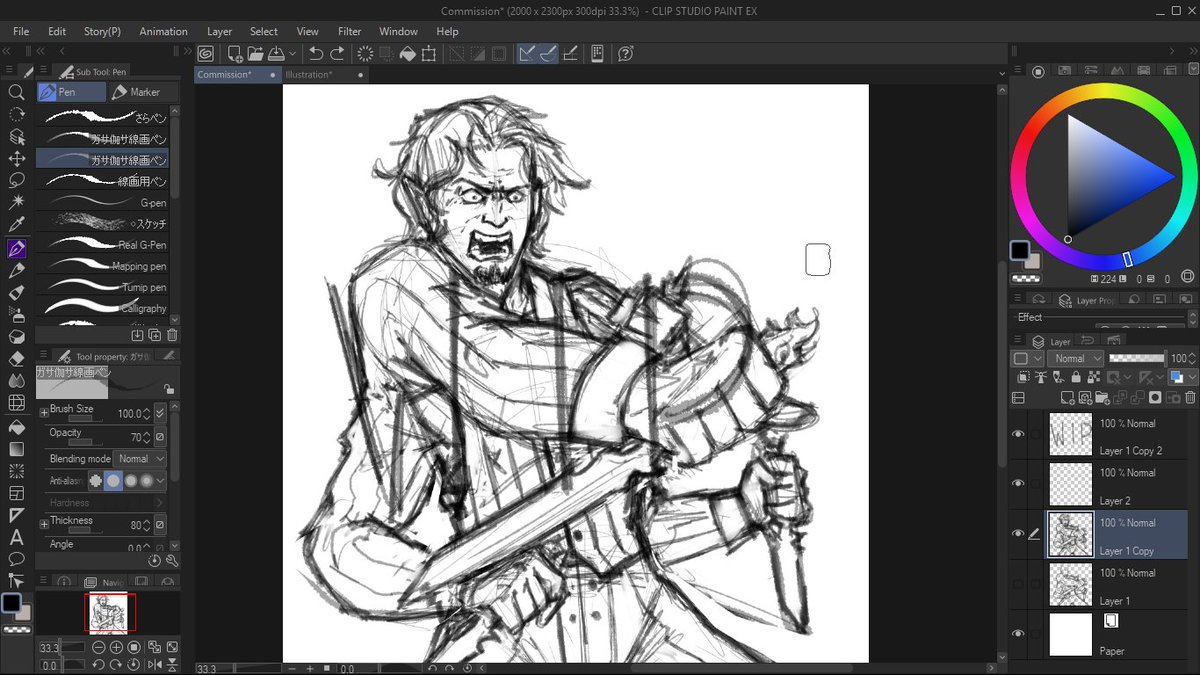The height and width of the screenshot is (675, 1200).
Task: Open the Animation menu
Action: [163, 32]
